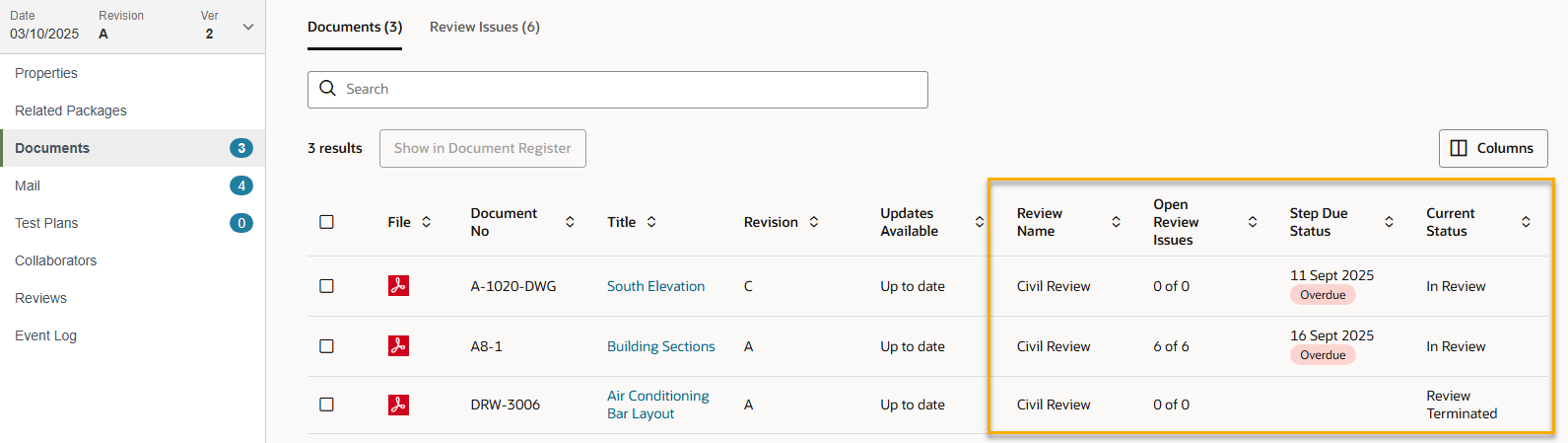Screen dimensions: 1568x443
Task: Open PDF file icon for A8-1
Action: 398,346
